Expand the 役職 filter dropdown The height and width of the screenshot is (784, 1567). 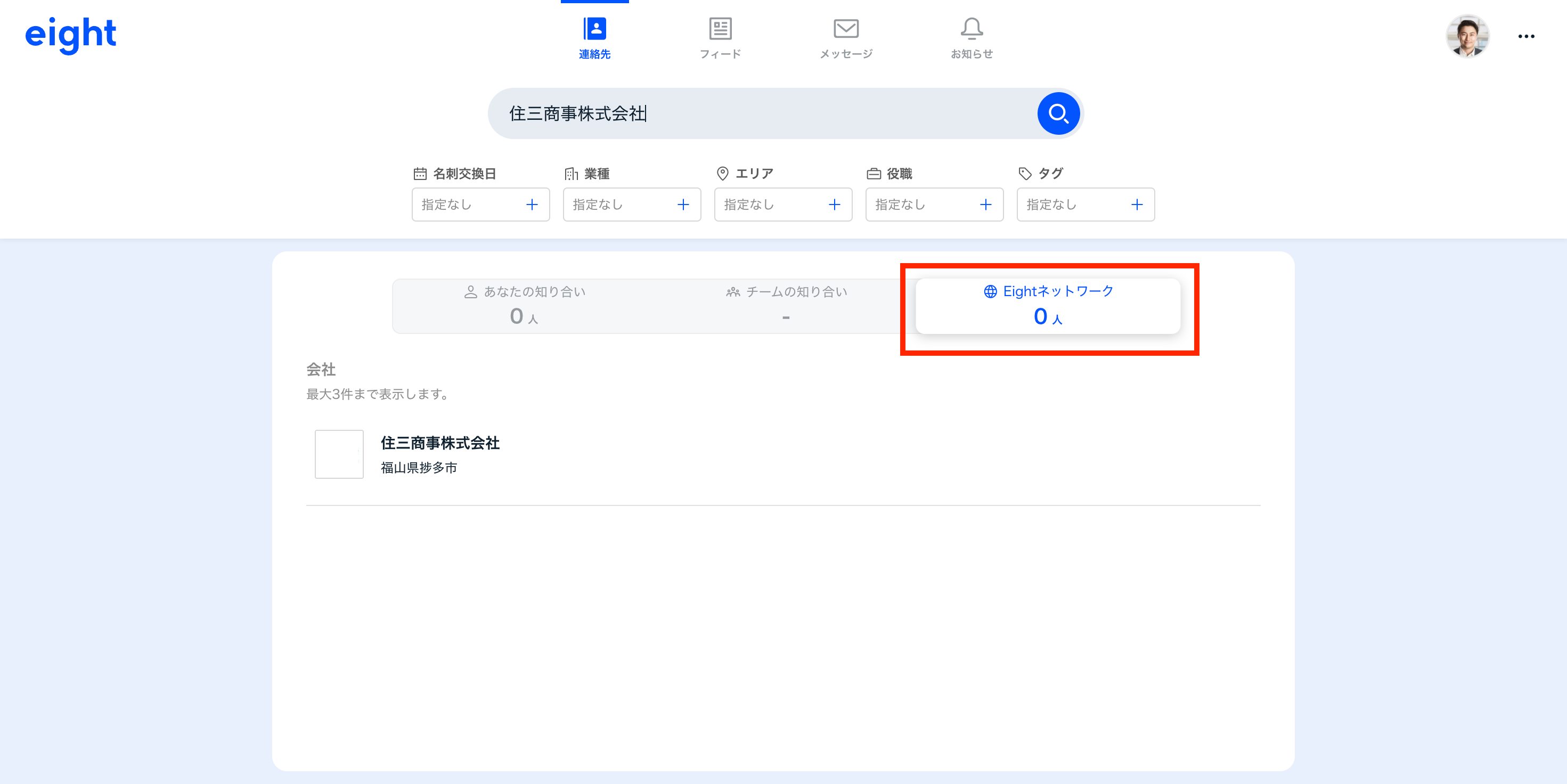coord(934,205)
